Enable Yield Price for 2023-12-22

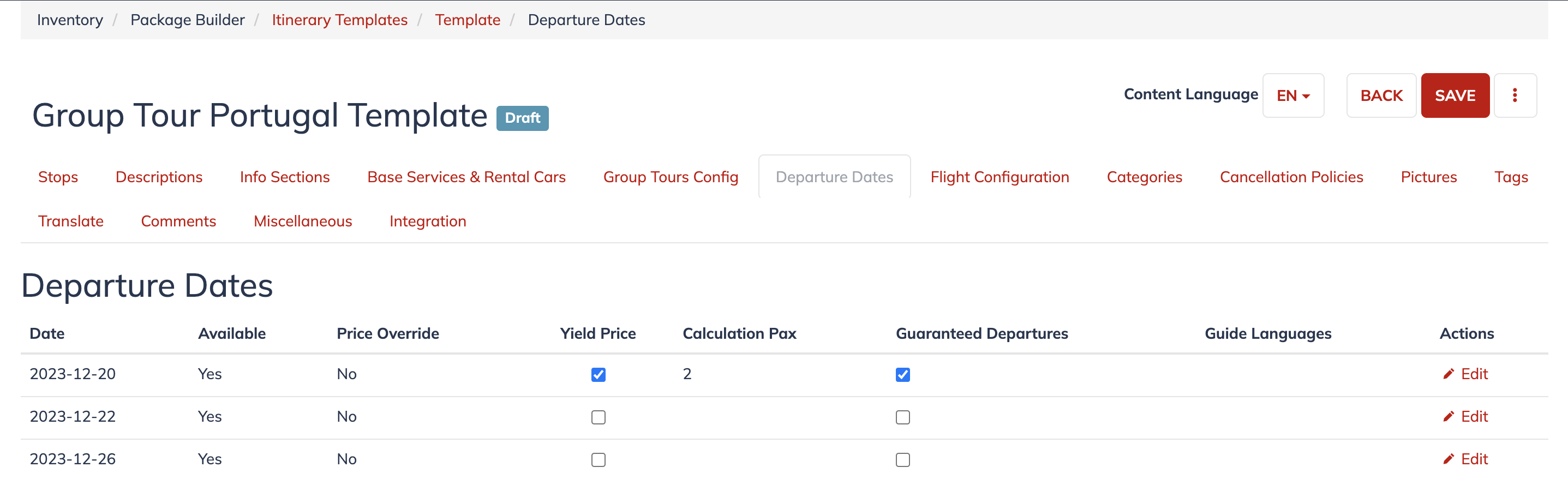(599, 417)
